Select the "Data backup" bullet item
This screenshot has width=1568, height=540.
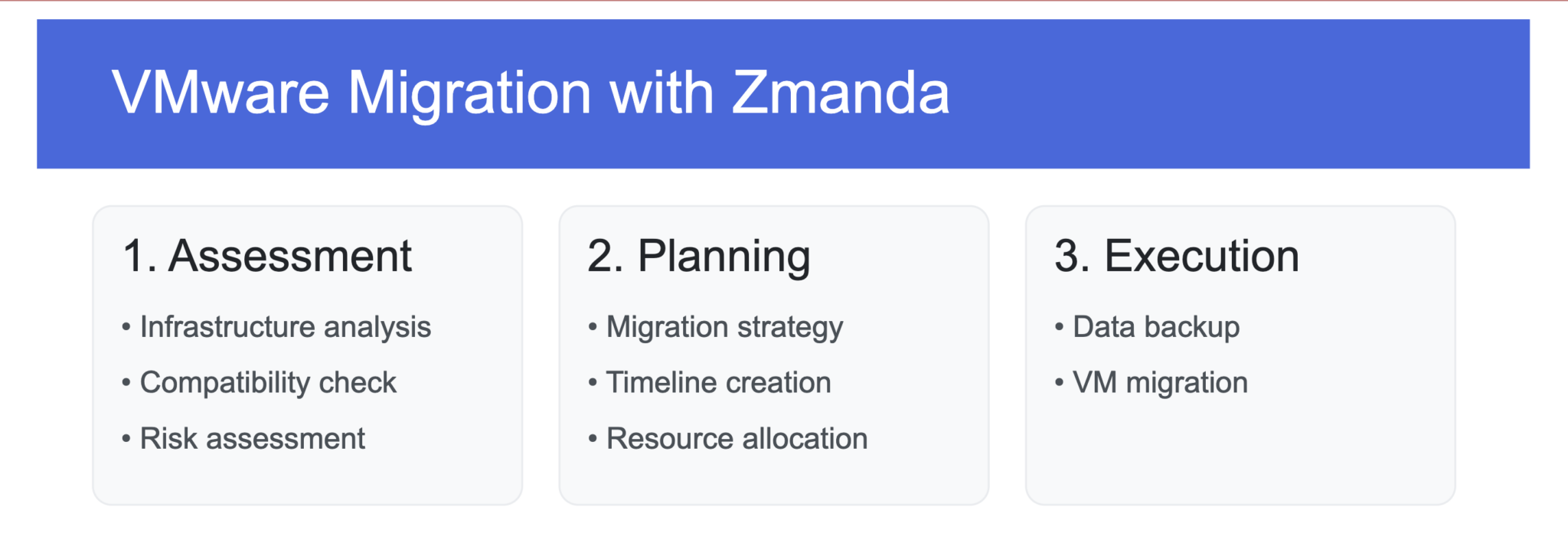coord(1156,327)
